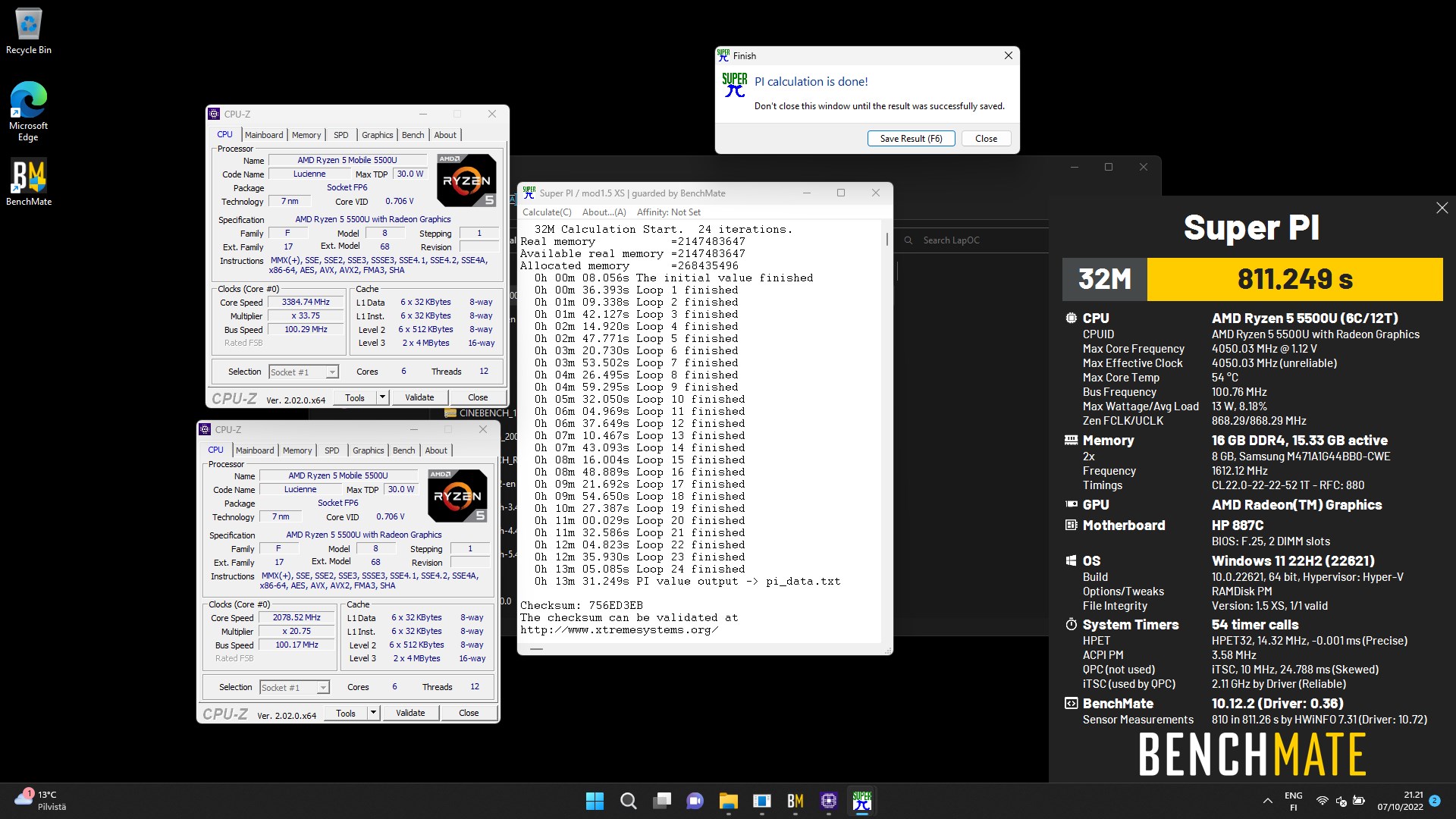
Task: Open About...(A) menu in Super PI
Action: click(604, 212)
